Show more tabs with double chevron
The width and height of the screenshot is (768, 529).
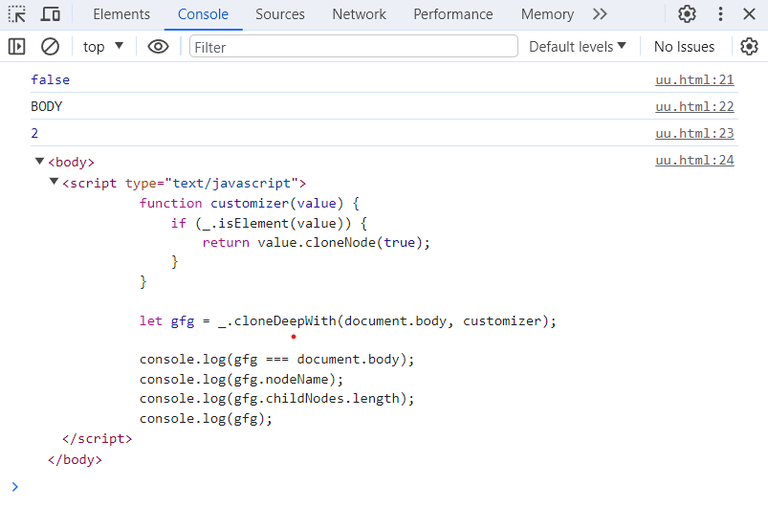[x=600, y=14]
